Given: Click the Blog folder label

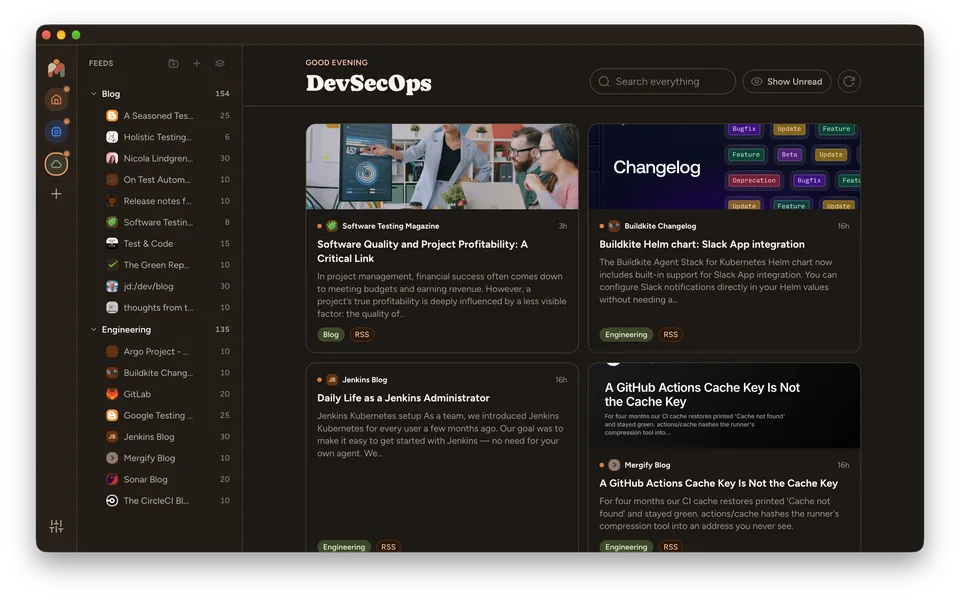Looking at the screenshot, I should click(x=111, y=94).
